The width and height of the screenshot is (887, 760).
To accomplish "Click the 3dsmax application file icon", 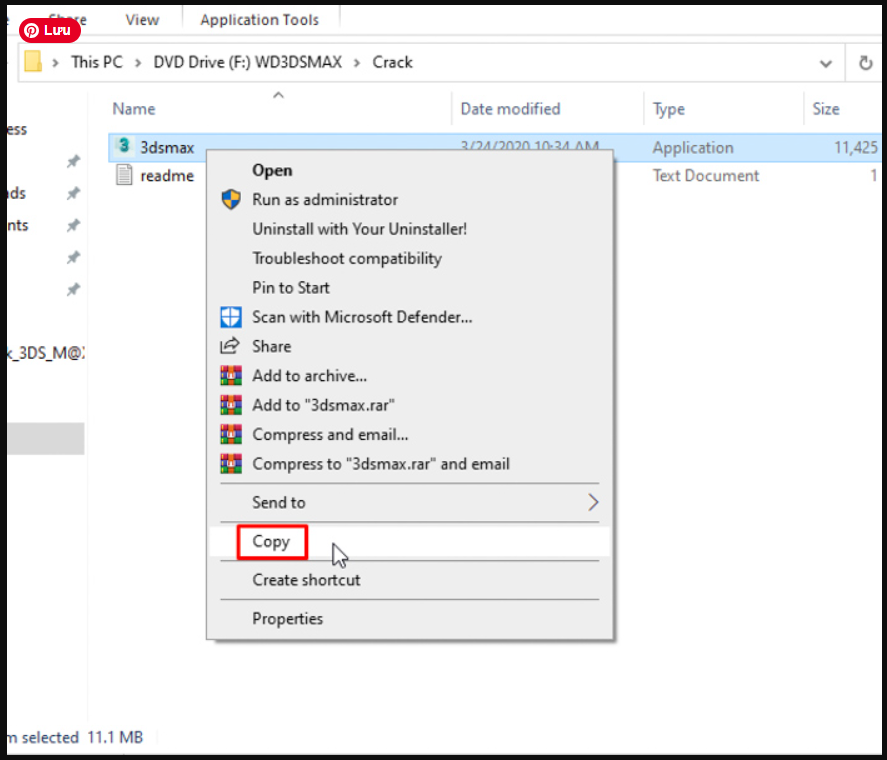I will (124, 147).
